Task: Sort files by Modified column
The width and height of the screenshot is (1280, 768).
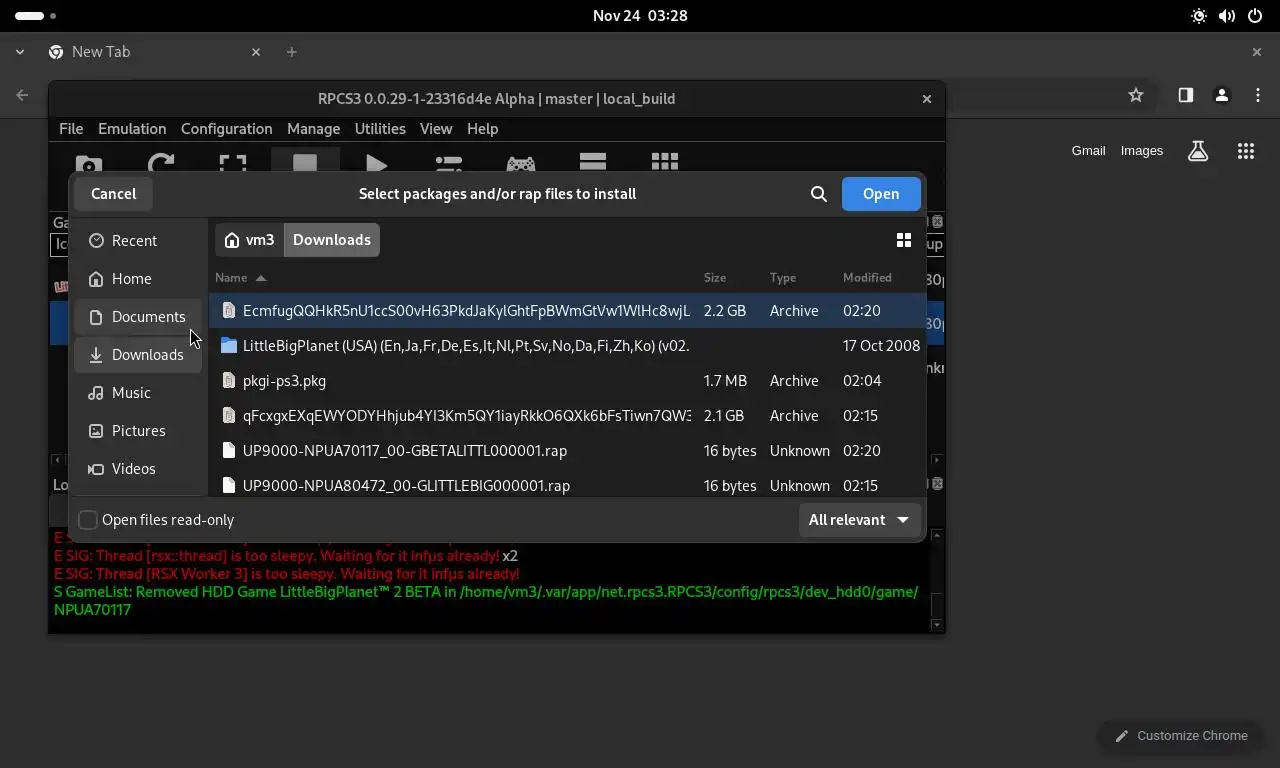Action: 867,278
